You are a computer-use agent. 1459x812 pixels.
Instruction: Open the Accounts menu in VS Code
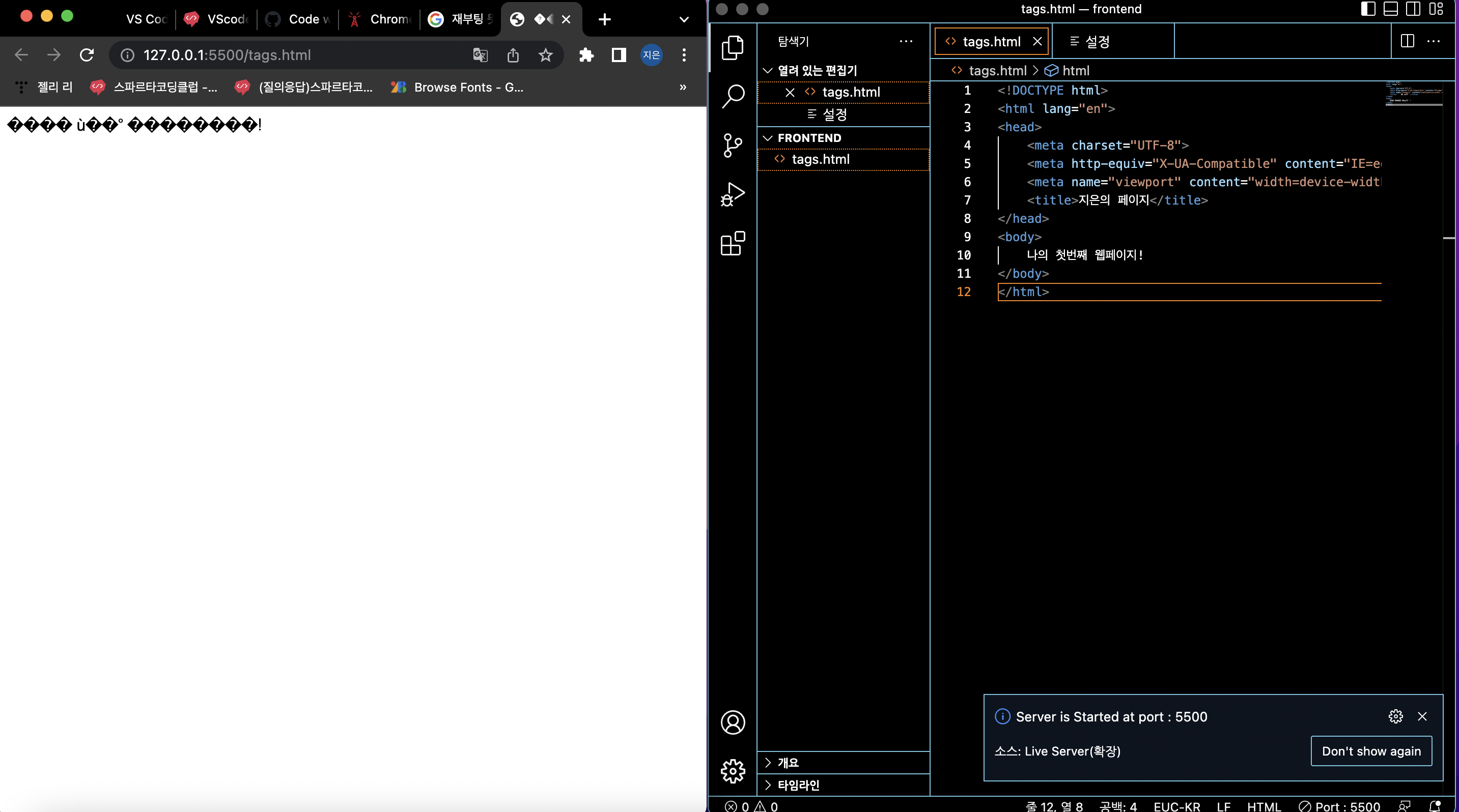(x=733, y=722)
